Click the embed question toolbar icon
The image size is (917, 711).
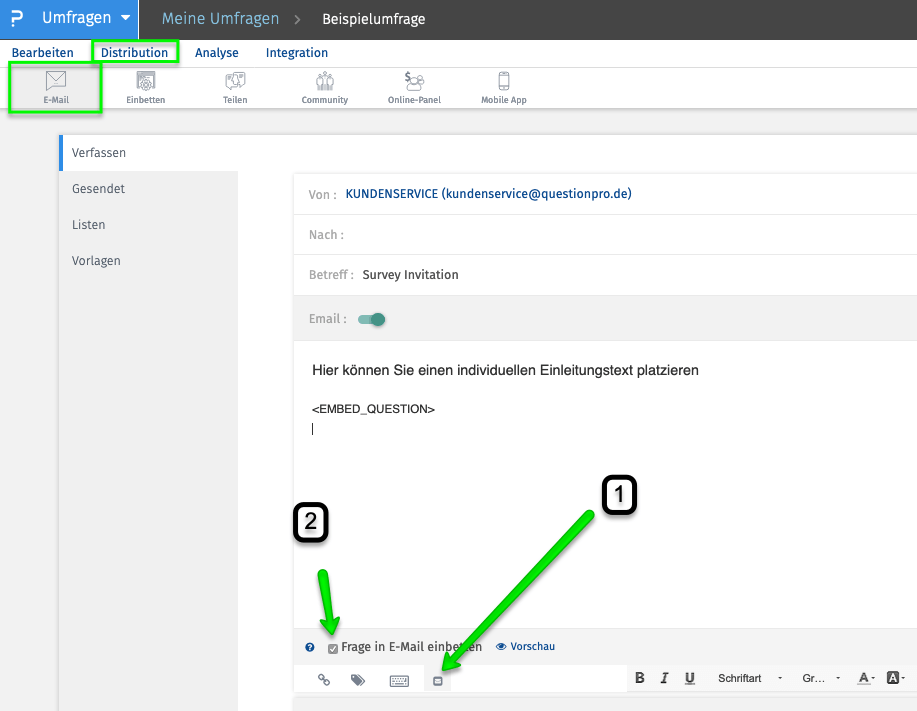pyautogui.click(x=437, y=681)
